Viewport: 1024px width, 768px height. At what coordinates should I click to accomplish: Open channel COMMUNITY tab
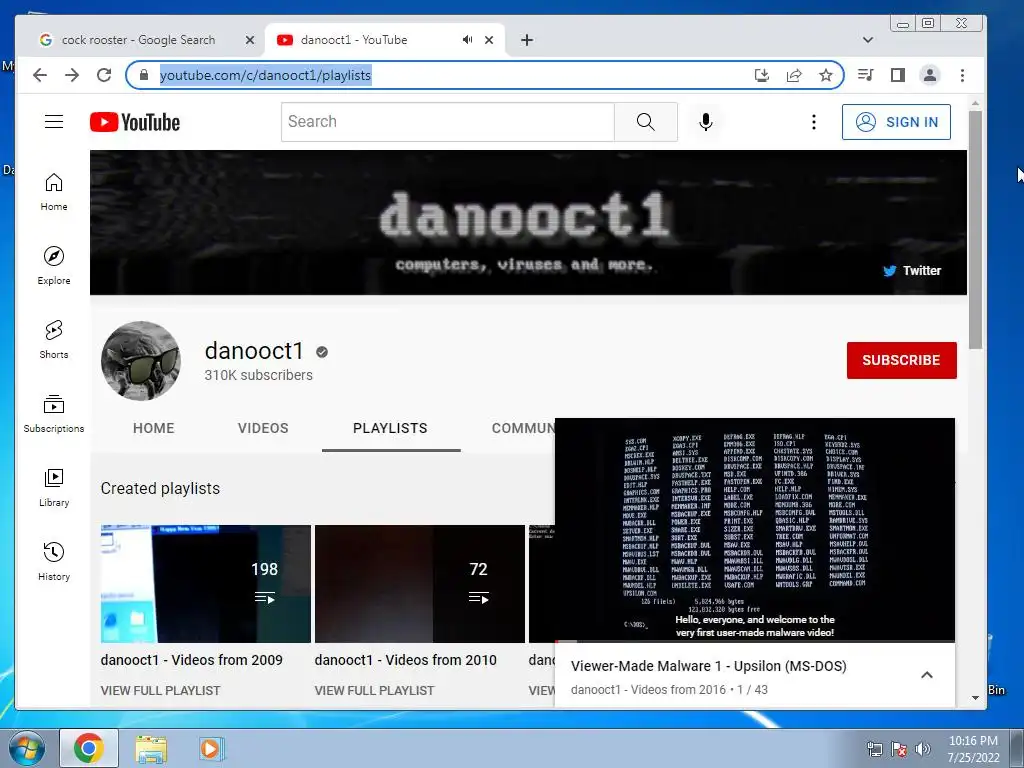tap(523, 428)
